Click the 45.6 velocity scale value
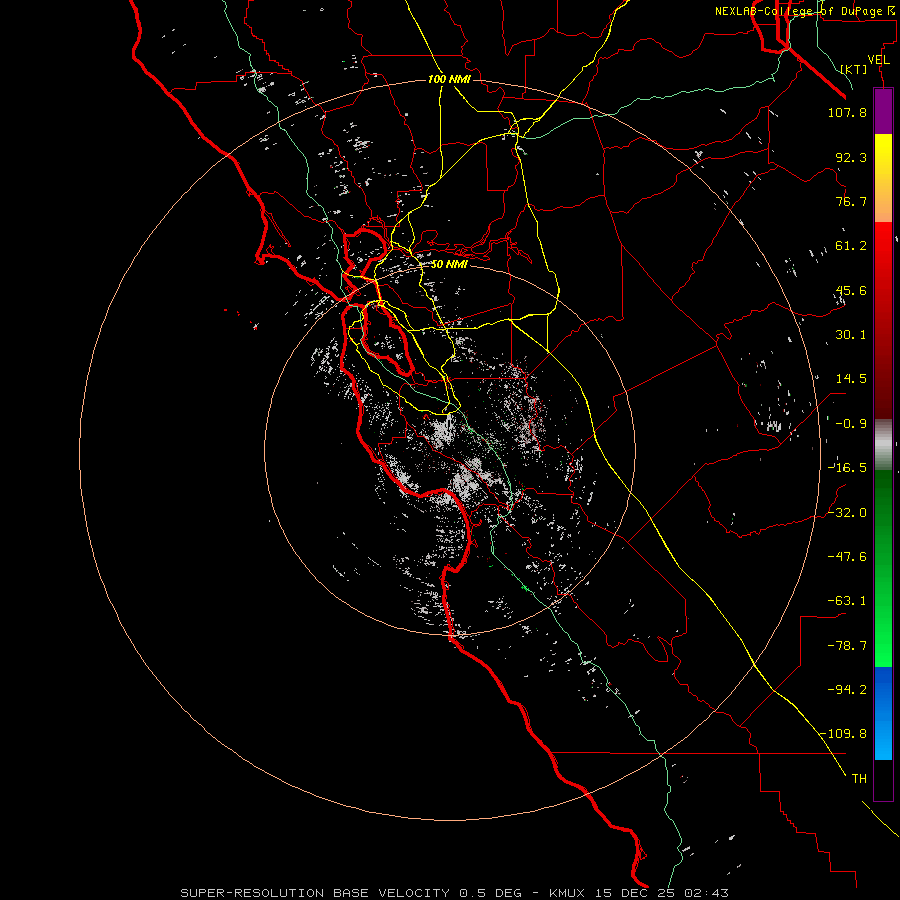The image size is (900, 900). [851, 290]
